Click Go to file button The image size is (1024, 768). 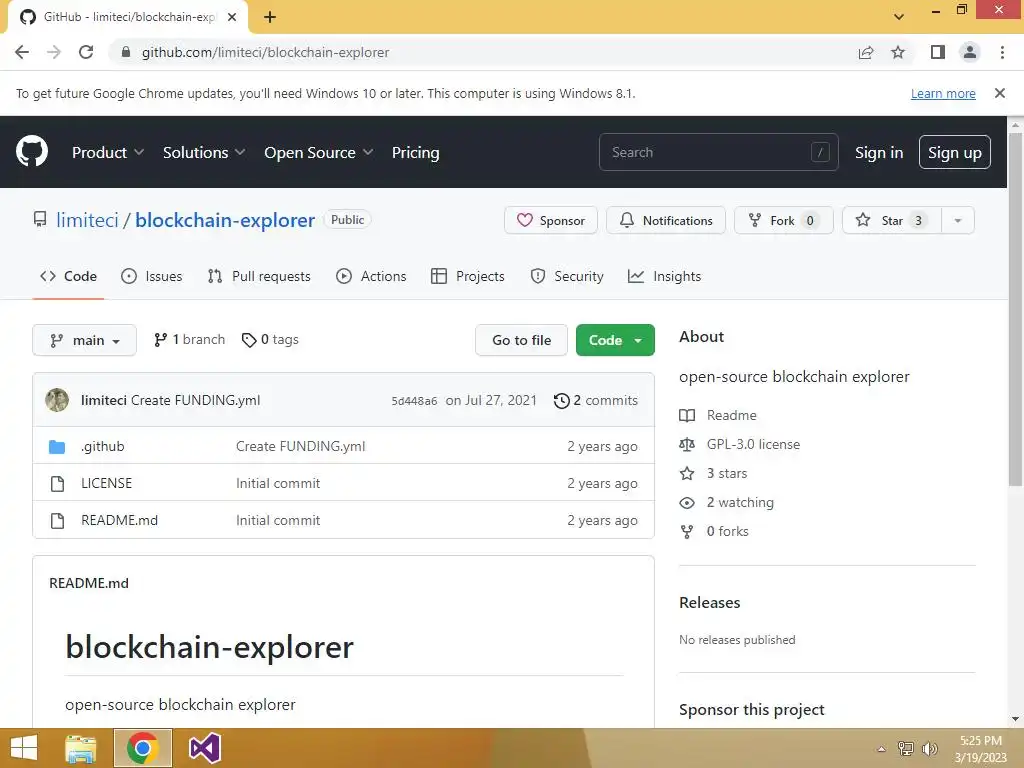click(521, 340)
